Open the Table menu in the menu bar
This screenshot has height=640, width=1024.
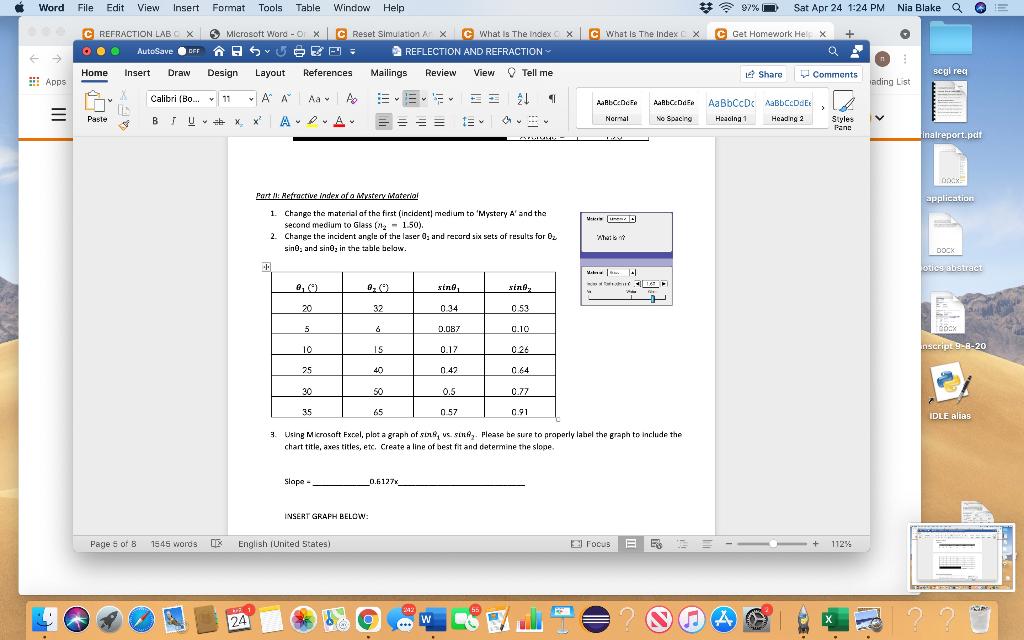(x=307, y=8)
